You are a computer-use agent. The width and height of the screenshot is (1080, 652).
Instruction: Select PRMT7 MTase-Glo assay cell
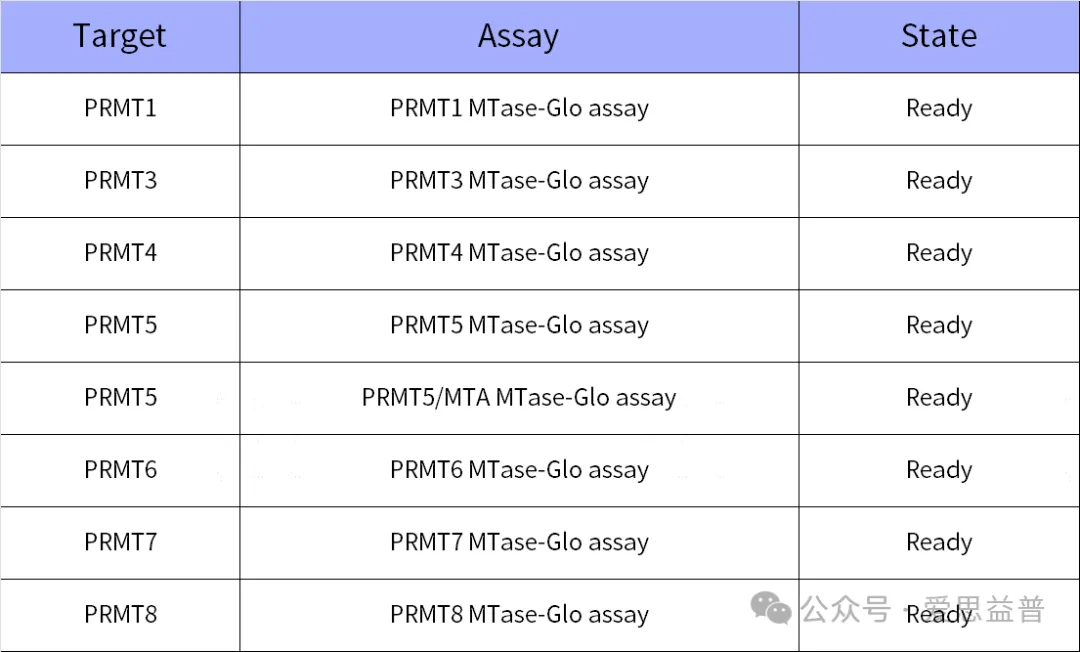coord(519,543)
